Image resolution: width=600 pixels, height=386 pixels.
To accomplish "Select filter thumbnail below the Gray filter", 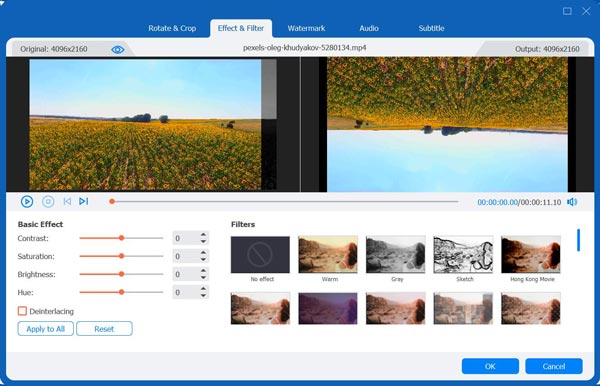I will [x=395, y=308].
